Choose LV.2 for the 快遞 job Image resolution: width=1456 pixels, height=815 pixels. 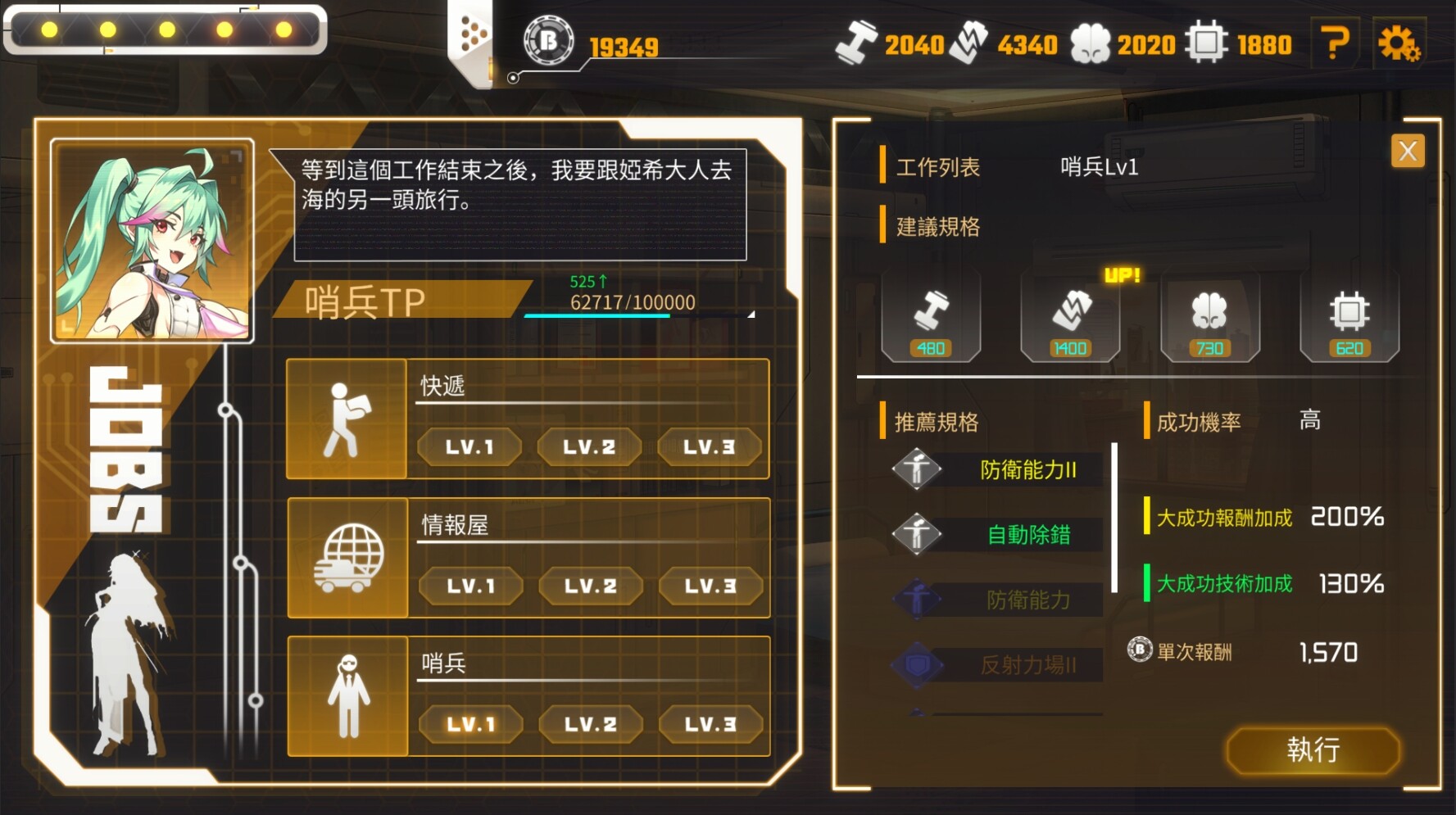589,447
